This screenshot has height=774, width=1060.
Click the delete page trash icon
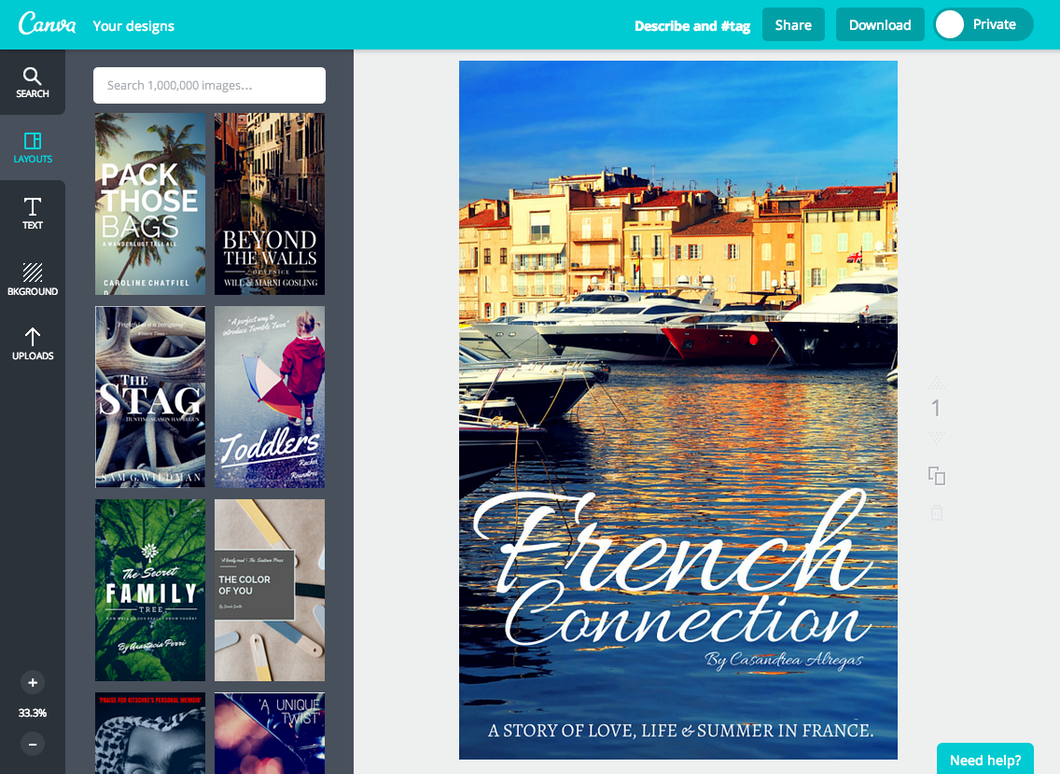[x=936, y=512]
